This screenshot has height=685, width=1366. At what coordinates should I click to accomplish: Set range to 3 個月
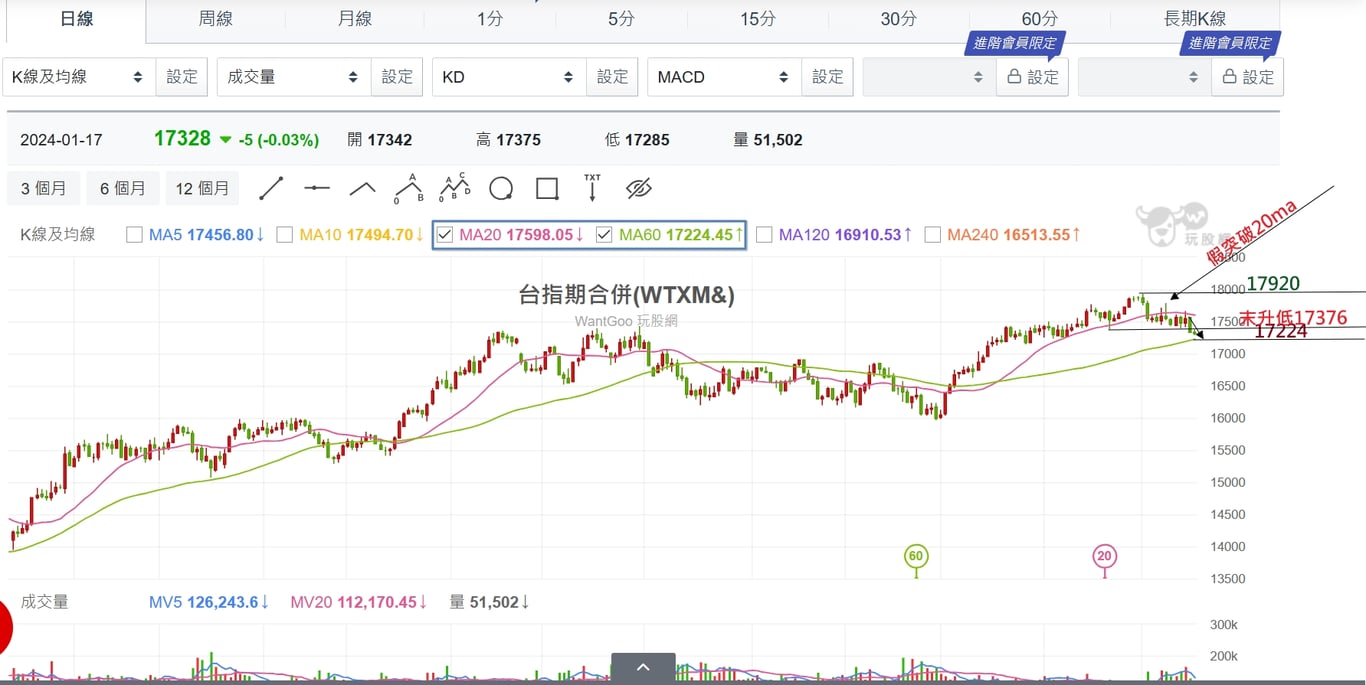(43, 188)
